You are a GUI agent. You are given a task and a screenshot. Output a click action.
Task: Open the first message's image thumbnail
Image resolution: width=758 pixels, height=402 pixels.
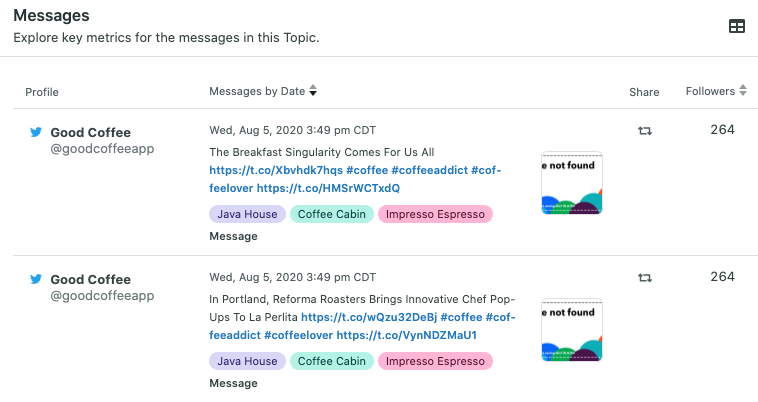(572, 183)
